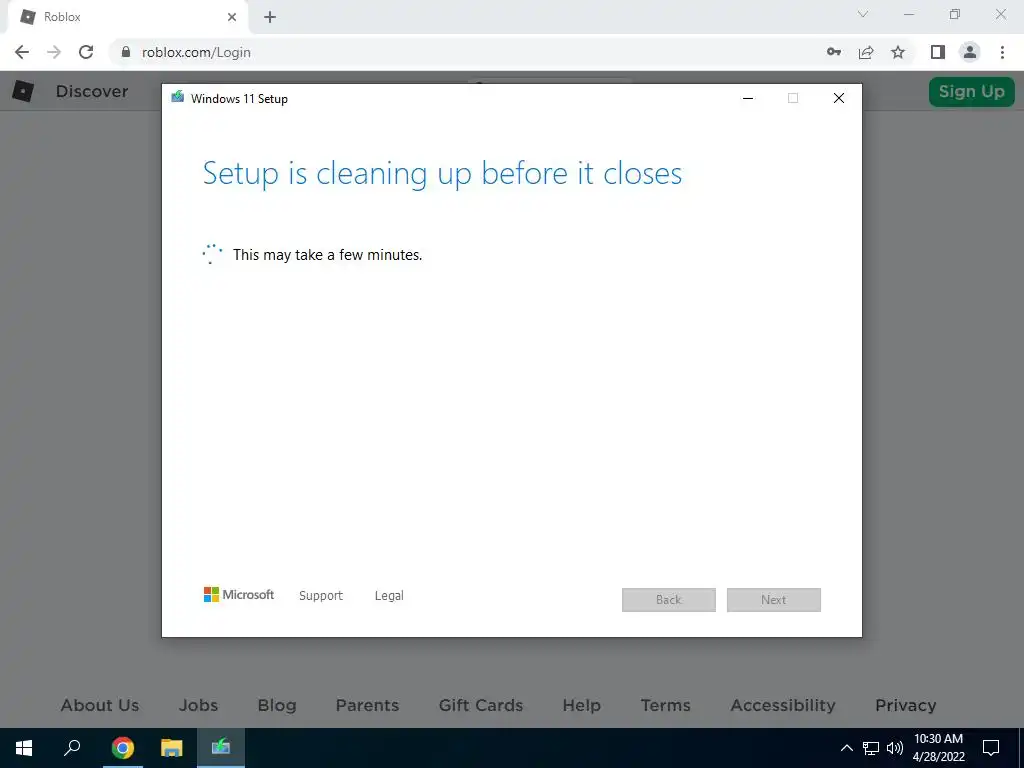The height and width of the screenshot is (768, 1024).
Task: Open Chrome side panel icon
Action: (938, 52)
